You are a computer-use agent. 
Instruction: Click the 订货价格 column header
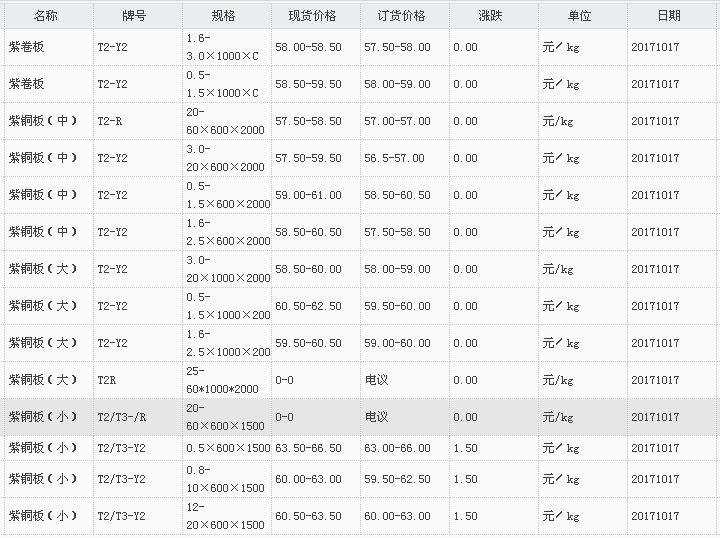[x=401, y=16]
